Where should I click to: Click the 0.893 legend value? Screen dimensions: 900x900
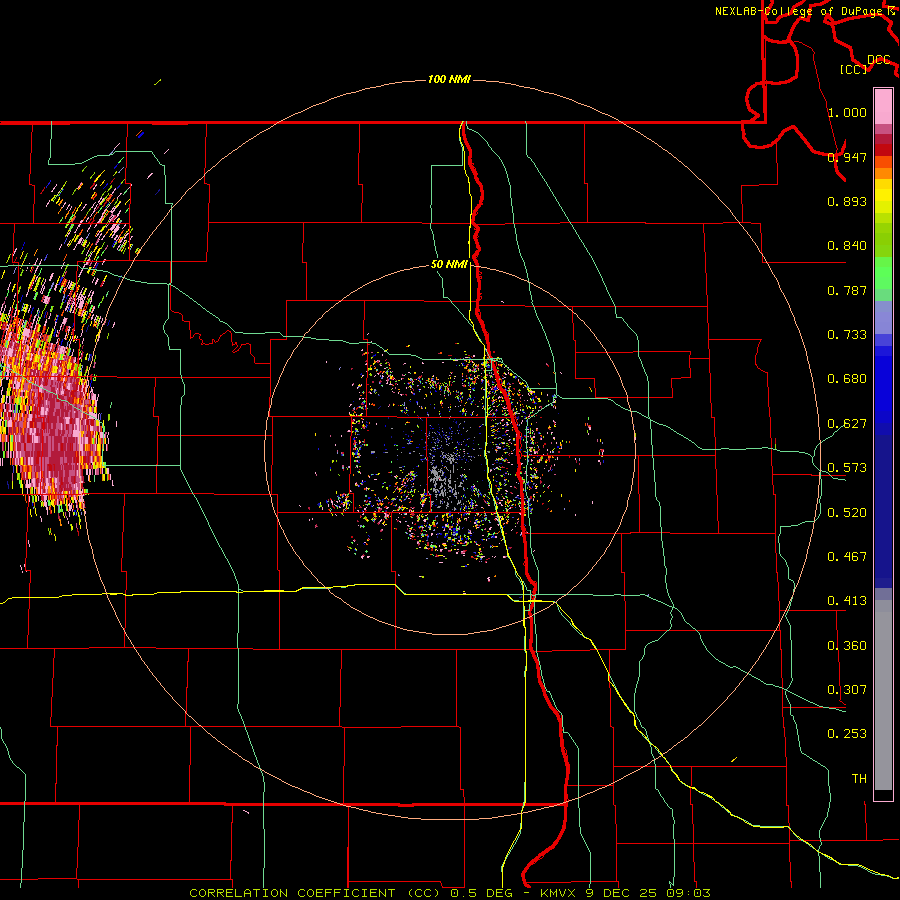(x=847, y=201)
